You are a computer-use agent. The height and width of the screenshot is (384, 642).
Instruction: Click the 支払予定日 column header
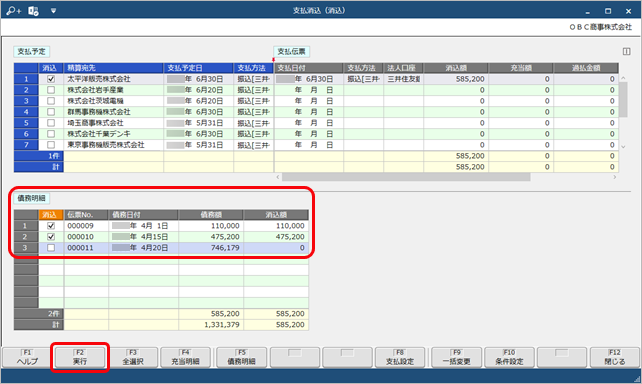pos(199,68)
